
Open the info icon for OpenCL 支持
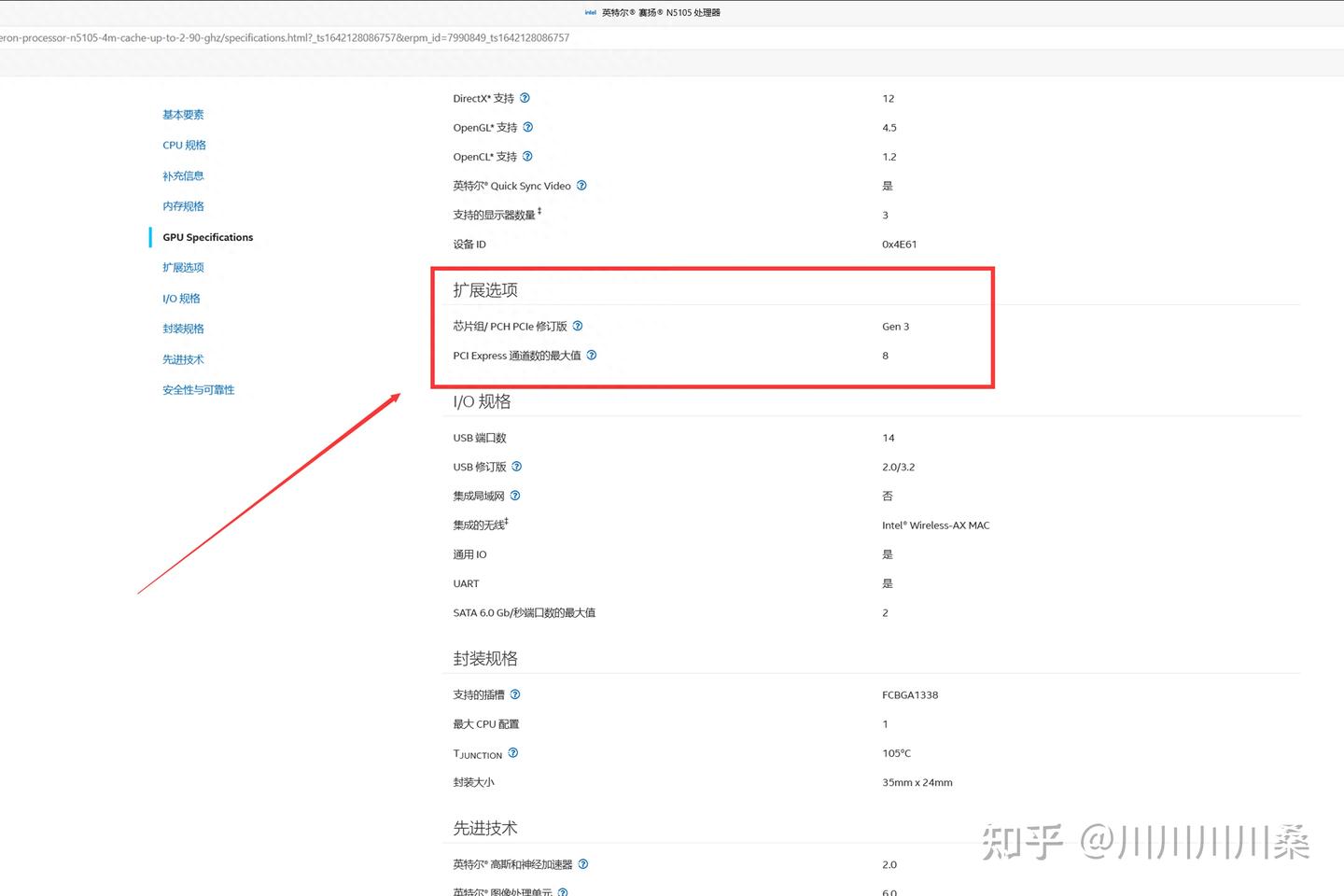(527, 156)
